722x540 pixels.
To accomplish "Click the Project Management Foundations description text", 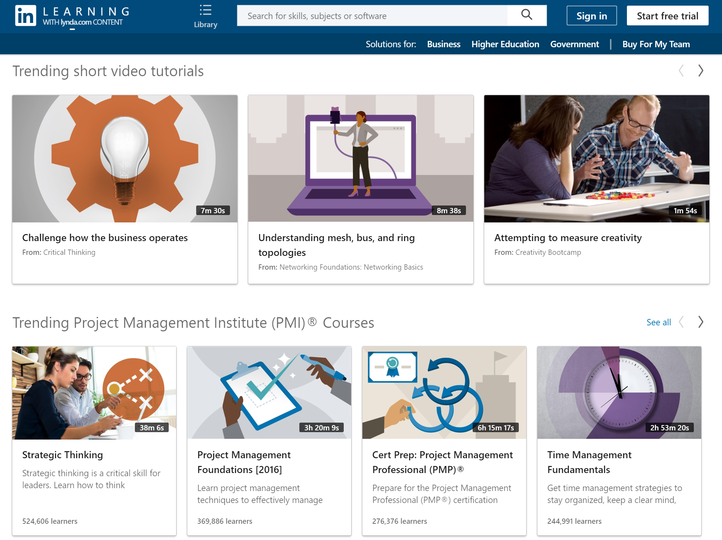I will point(260,494).
